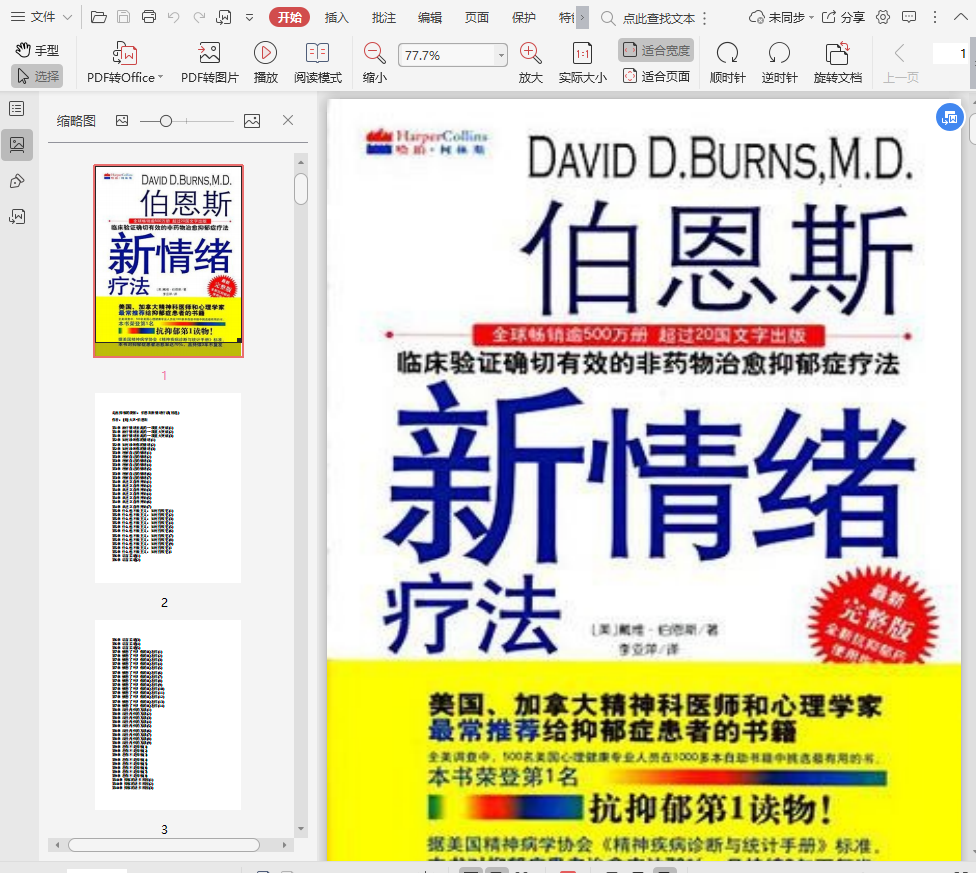Open the attachment sidebar icon
The image size is (976, 873).
[x=17, y=217]
